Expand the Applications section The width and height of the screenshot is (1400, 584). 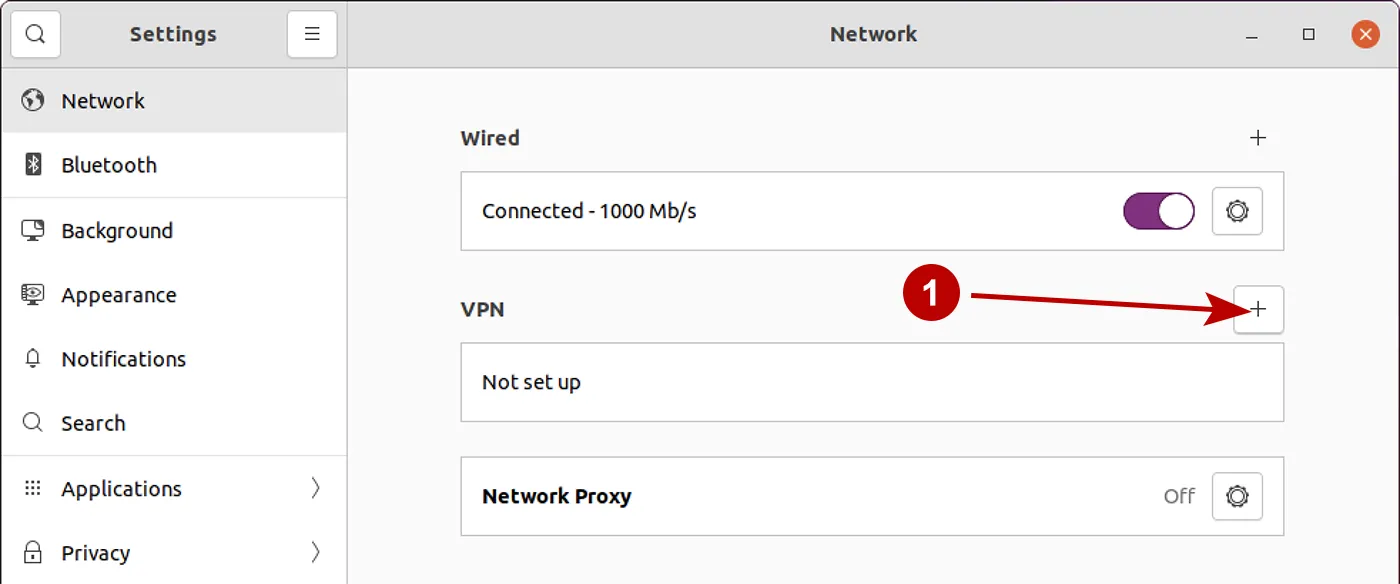click(x=314, y=488)
